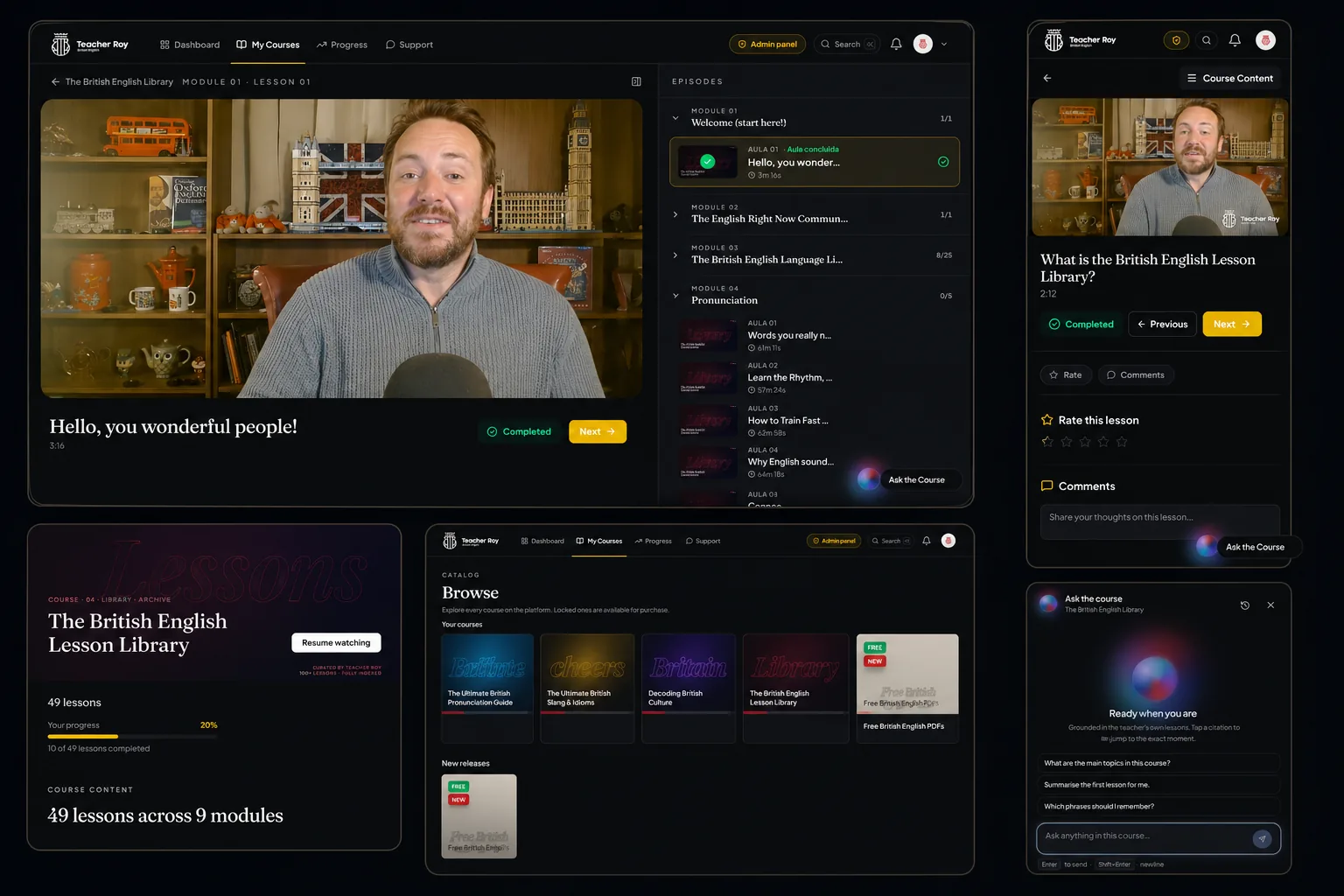This screenshot has height=896, width=1344.
Task: Open Support in the Browse catalog window
Action: click(x=703, y=541)
